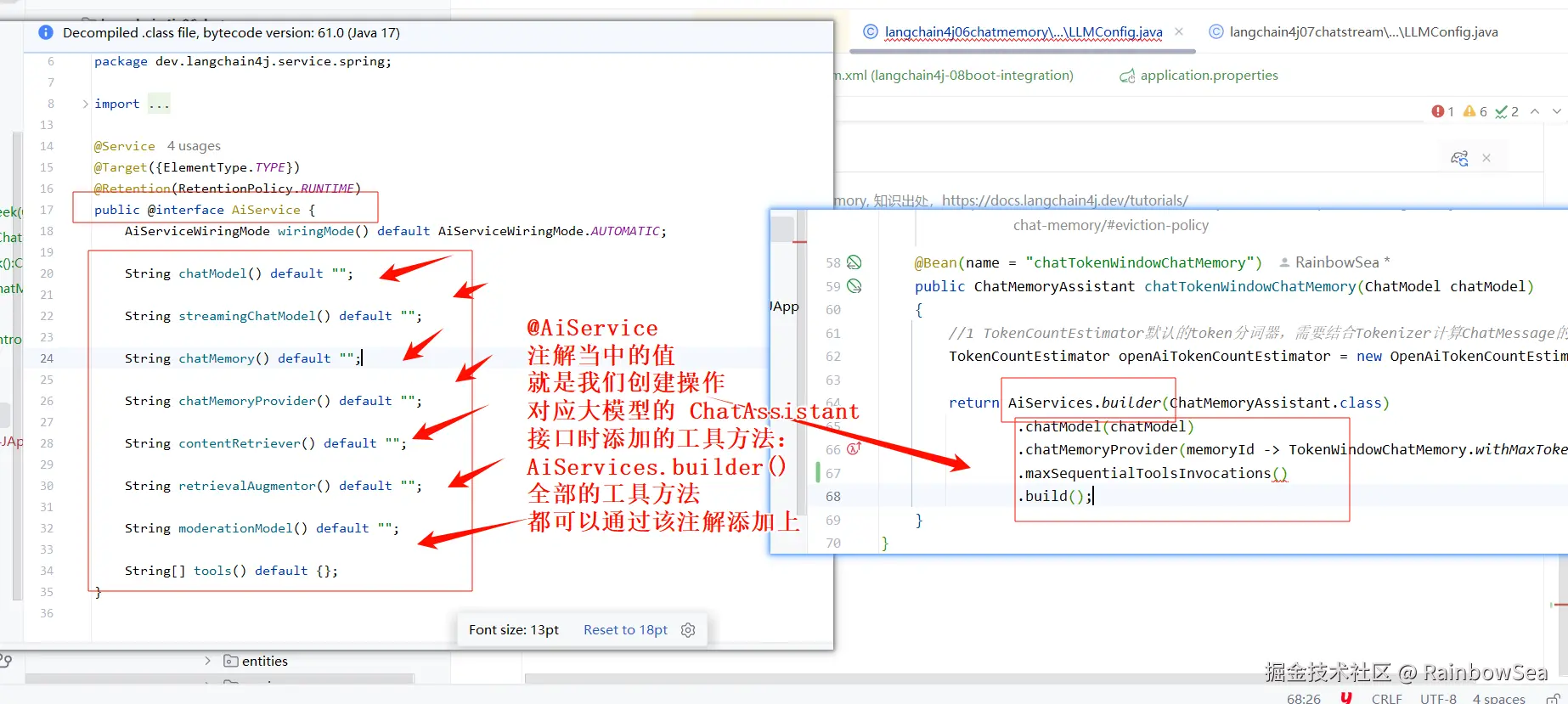Dismiss the Maven reload notification
This screenshot has width=1568, height=704.
point(1486,158)
